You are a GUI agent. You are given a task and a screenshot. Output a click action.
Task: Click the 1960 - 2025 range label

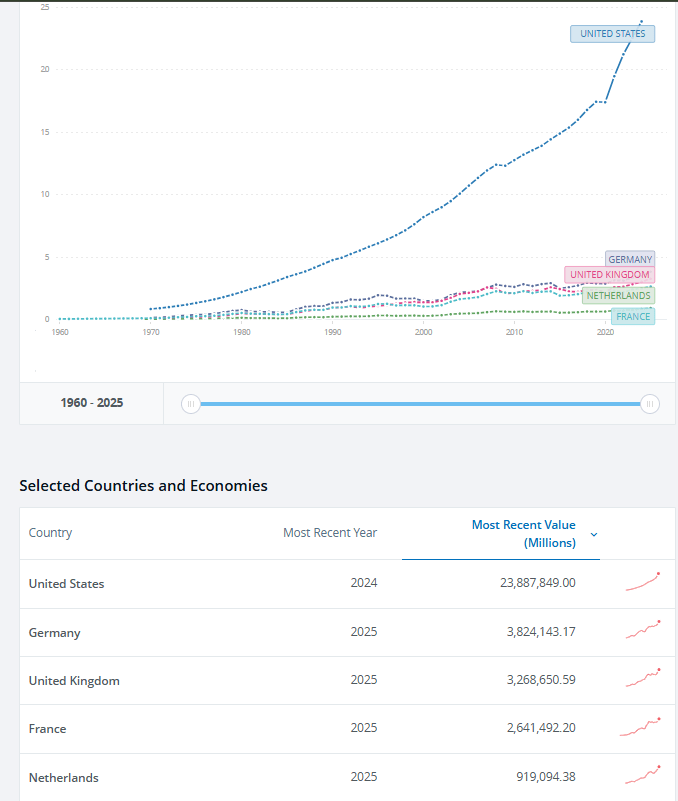click(91, 403)
